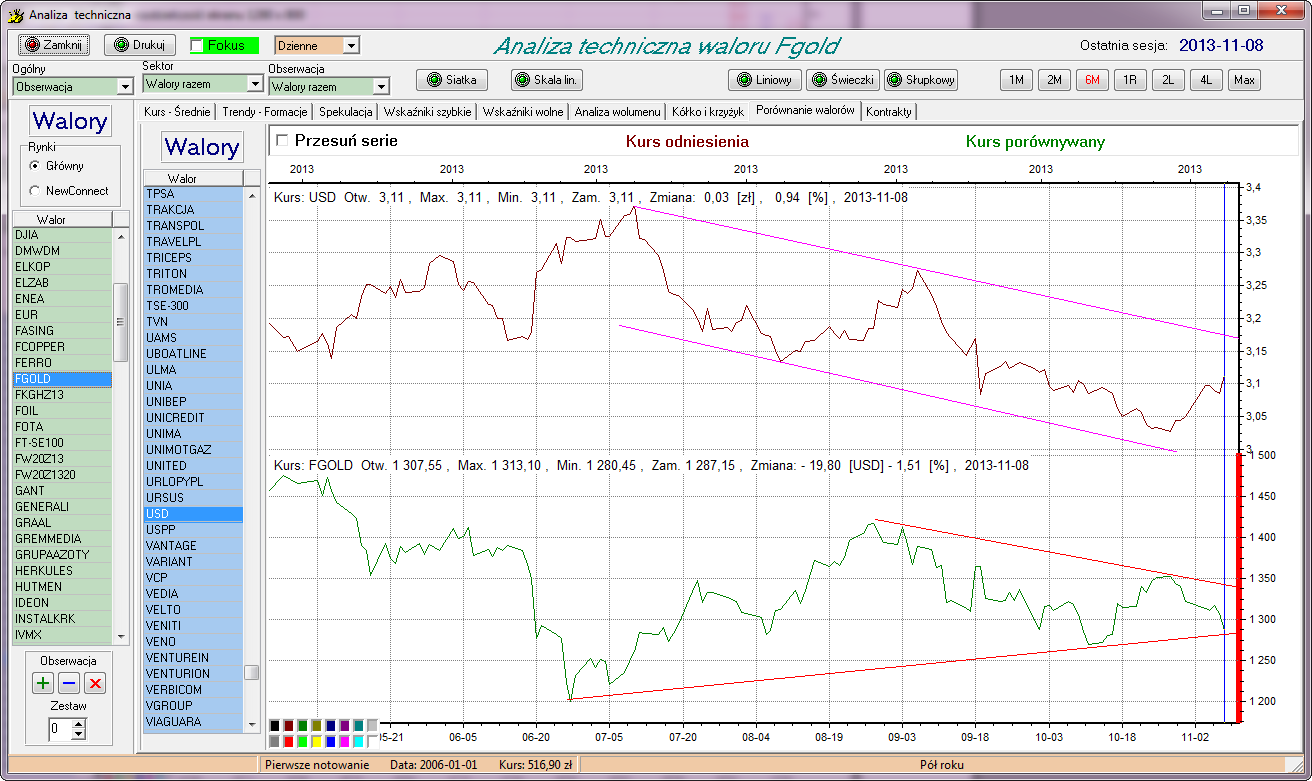Open the Wskaźniki wolne tab
Image resolution: width=1312 pixels, height=781 pixels.
[523, 112]
